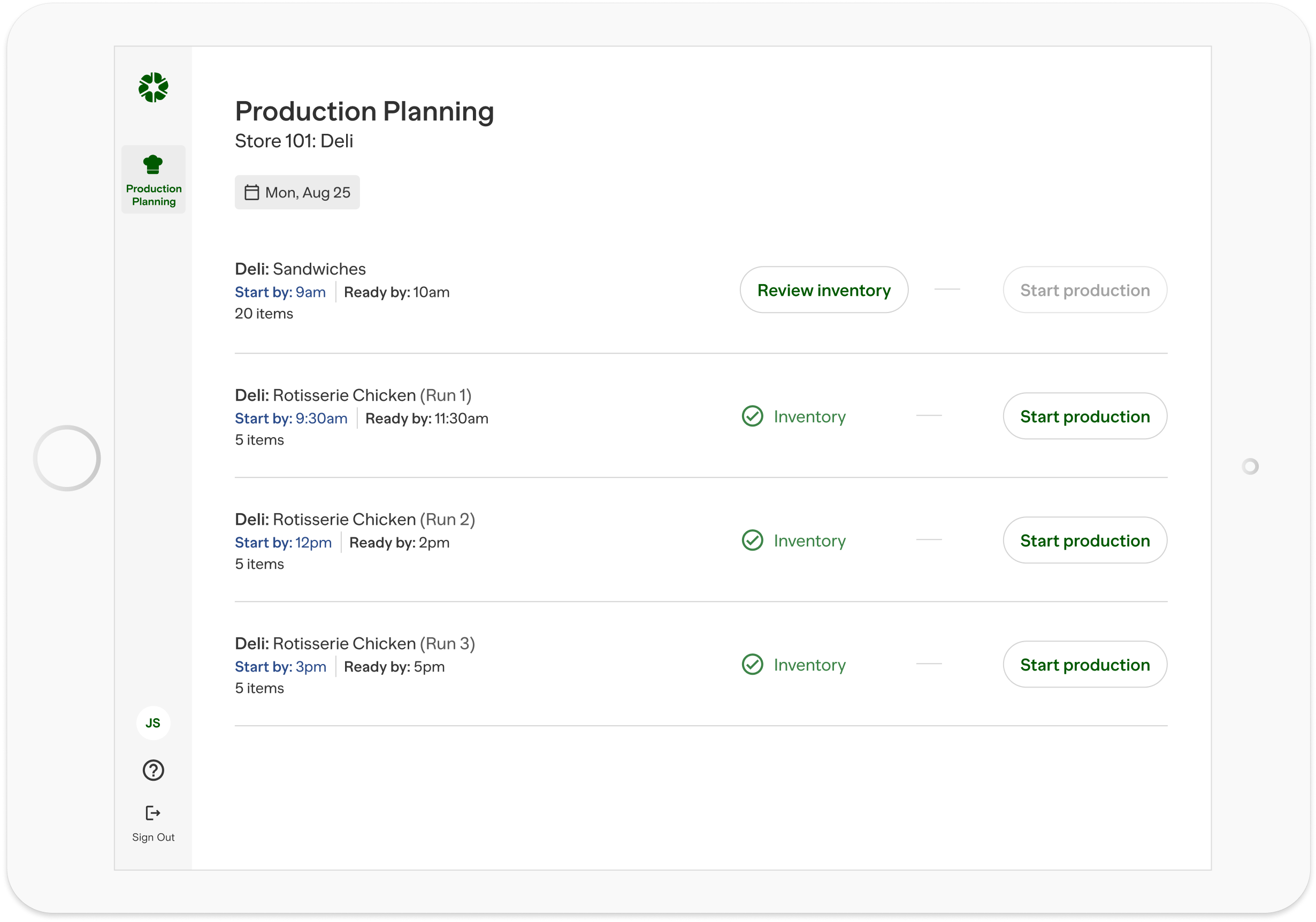The width and height of the screenshot is (1316, 922).
Task: Click the Sign Out label
Action: [x=153, y=837]
